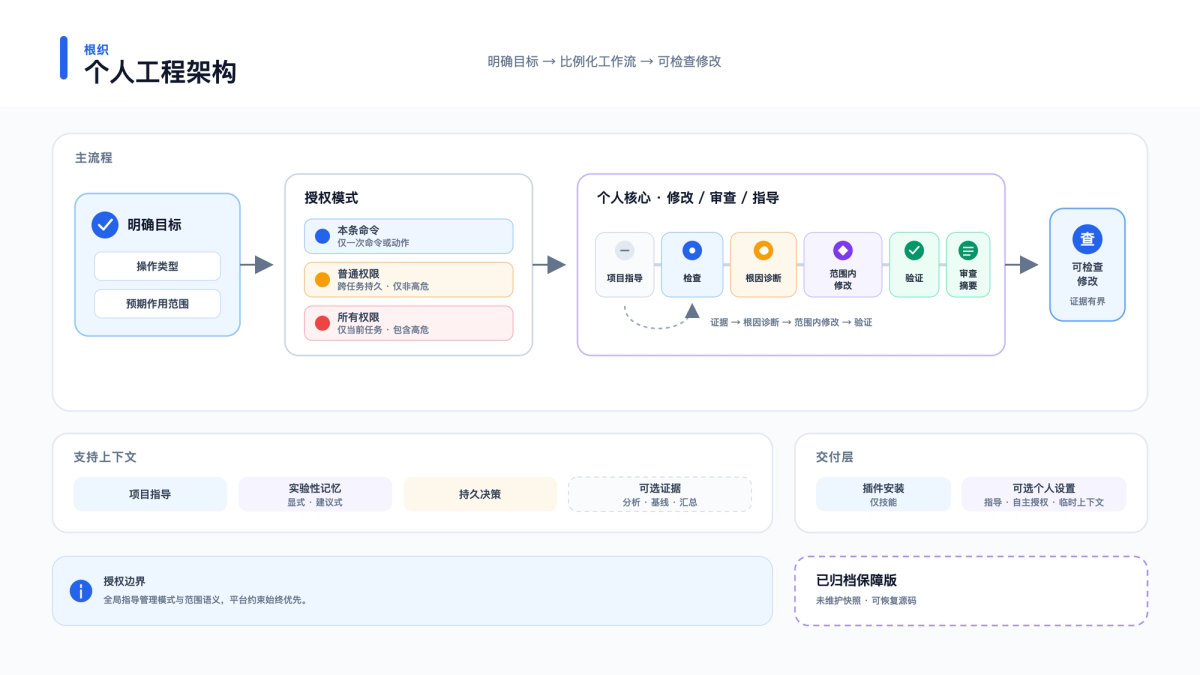The image size is (1200, 675).
Task: Click the 证据有界 caption
Action: [1087, 301]
